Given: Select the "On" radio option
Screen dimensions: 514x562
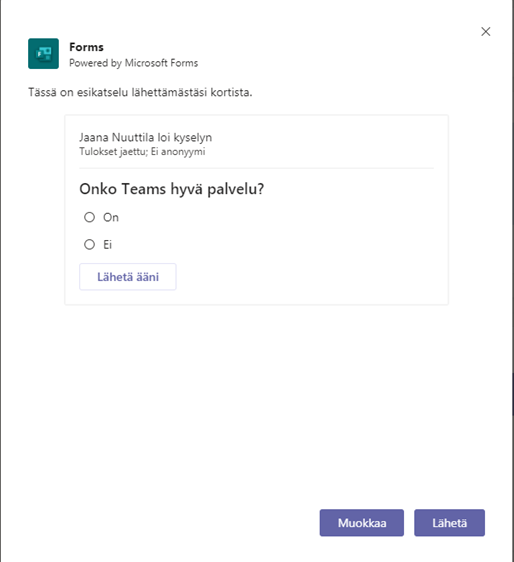Looking at the screenshot, I should (89, 217).
